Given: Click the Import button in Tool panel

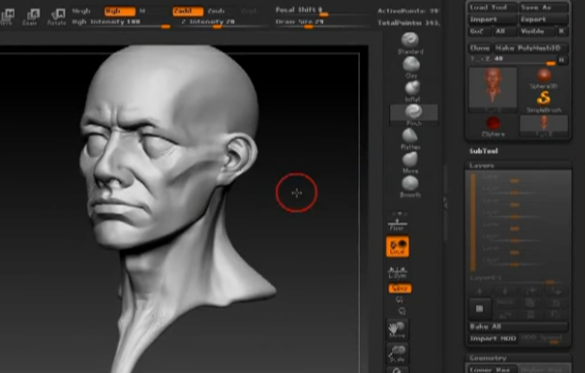Looking at the screenshot, I should click(492, 19).
